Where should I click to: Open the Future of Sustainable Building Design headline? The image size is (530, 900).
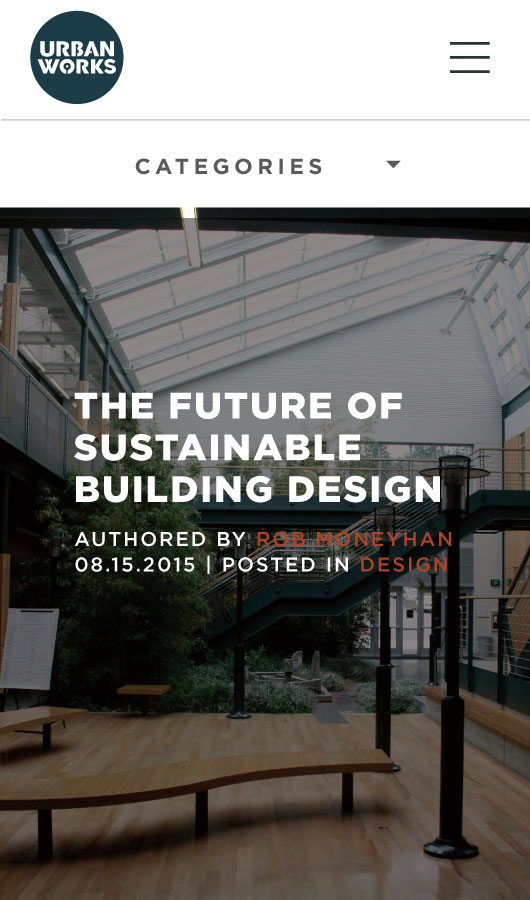tap(258, 447)
